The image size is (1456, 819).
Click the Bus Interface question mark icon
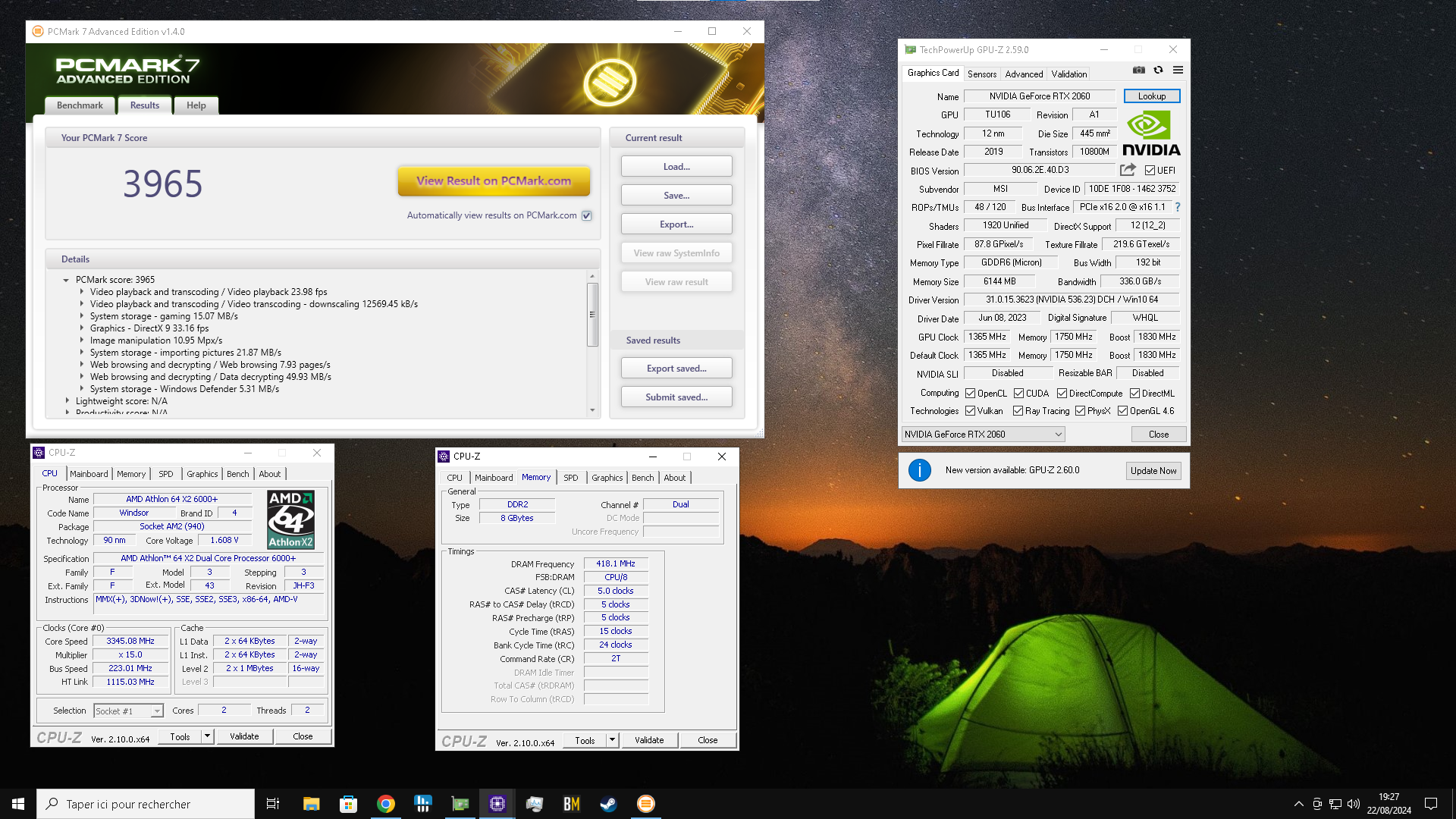(1178, 207)
